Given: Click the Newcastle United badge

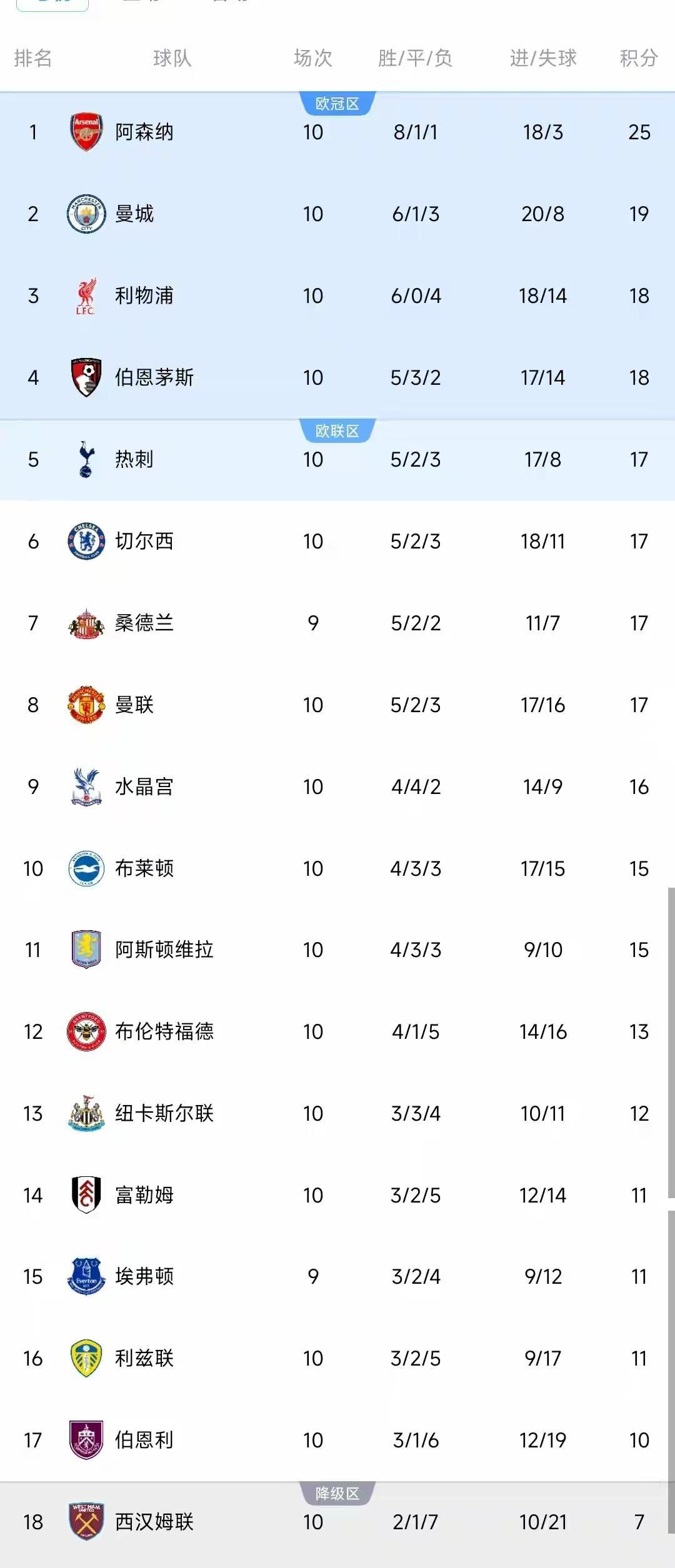Looking at the screenshot, I should pyautogui.click(x=86, y=1113).
